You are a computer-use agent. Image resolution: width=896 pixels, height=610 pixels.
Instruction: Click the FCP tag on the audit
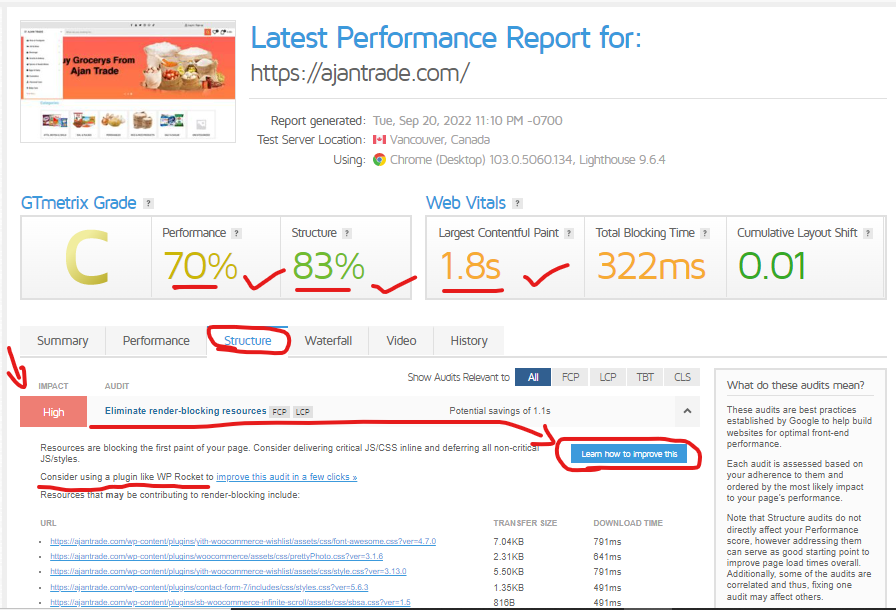(x=279, y=412)
